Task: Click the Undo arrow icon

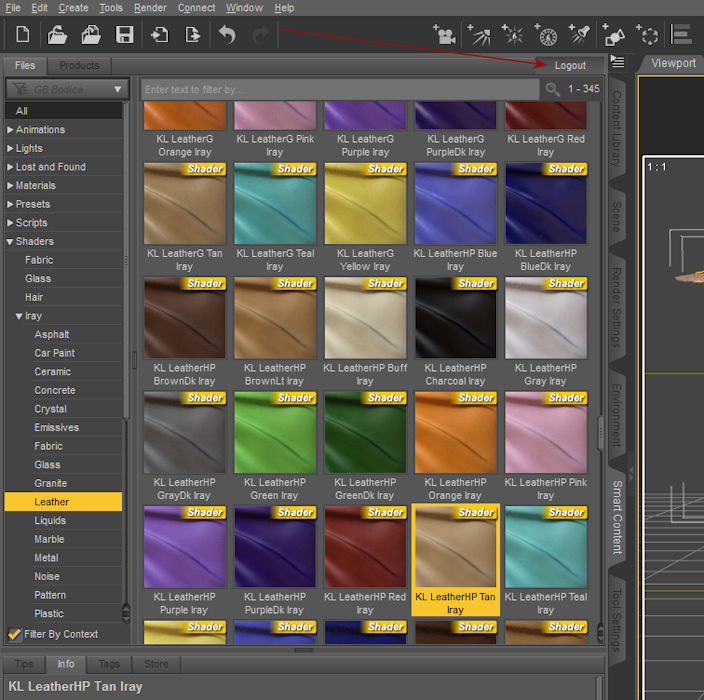Action: (227, 35)
